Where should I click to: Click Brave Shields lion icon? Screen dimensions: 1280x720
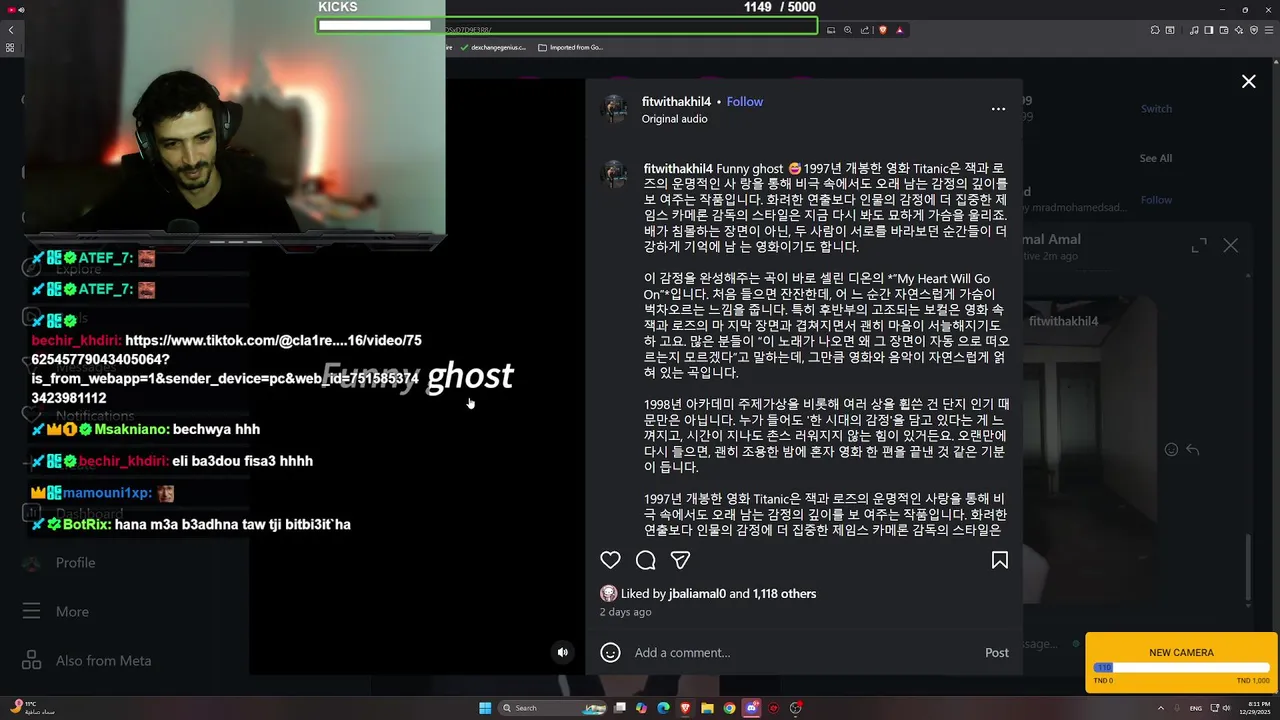[x=883, y=30]
